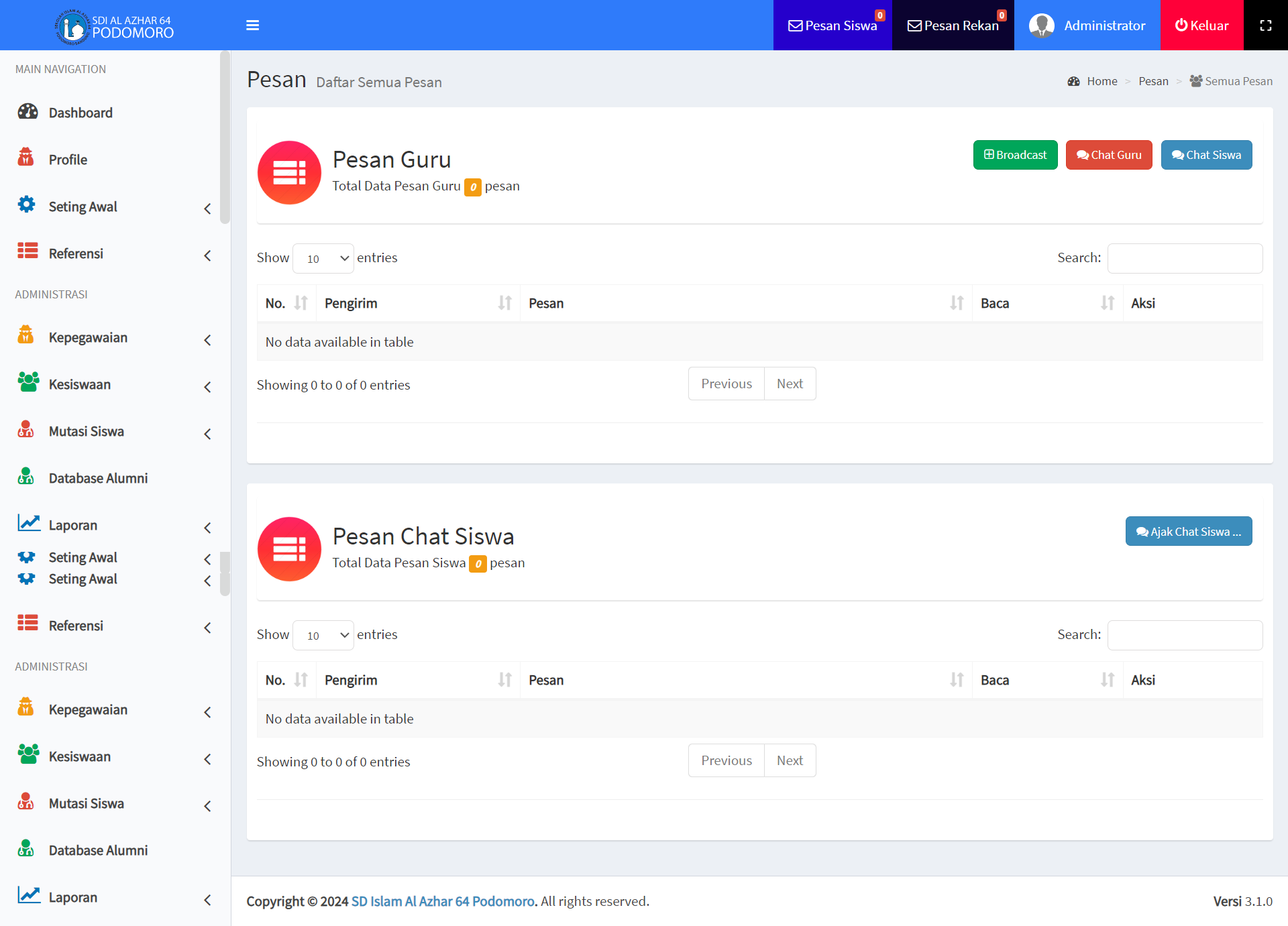Click the green Broadcast button

(x=1015, y=155)
